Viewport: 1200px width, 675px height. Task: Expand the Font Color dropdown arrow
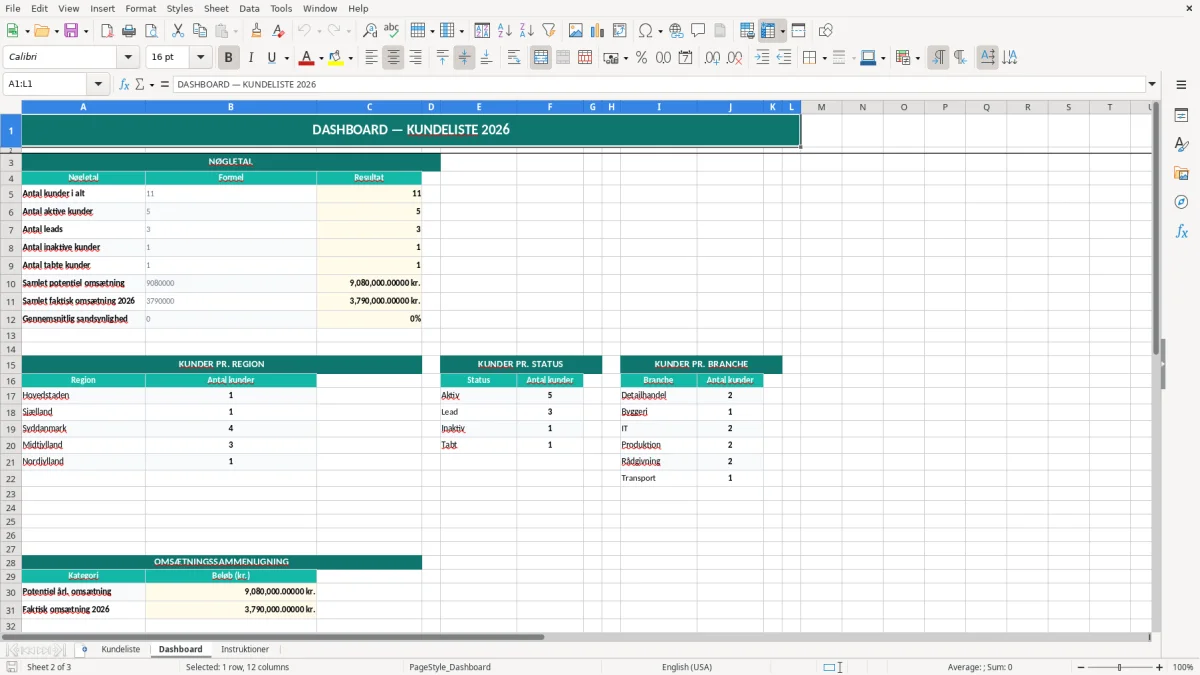[x=321, y=58]
